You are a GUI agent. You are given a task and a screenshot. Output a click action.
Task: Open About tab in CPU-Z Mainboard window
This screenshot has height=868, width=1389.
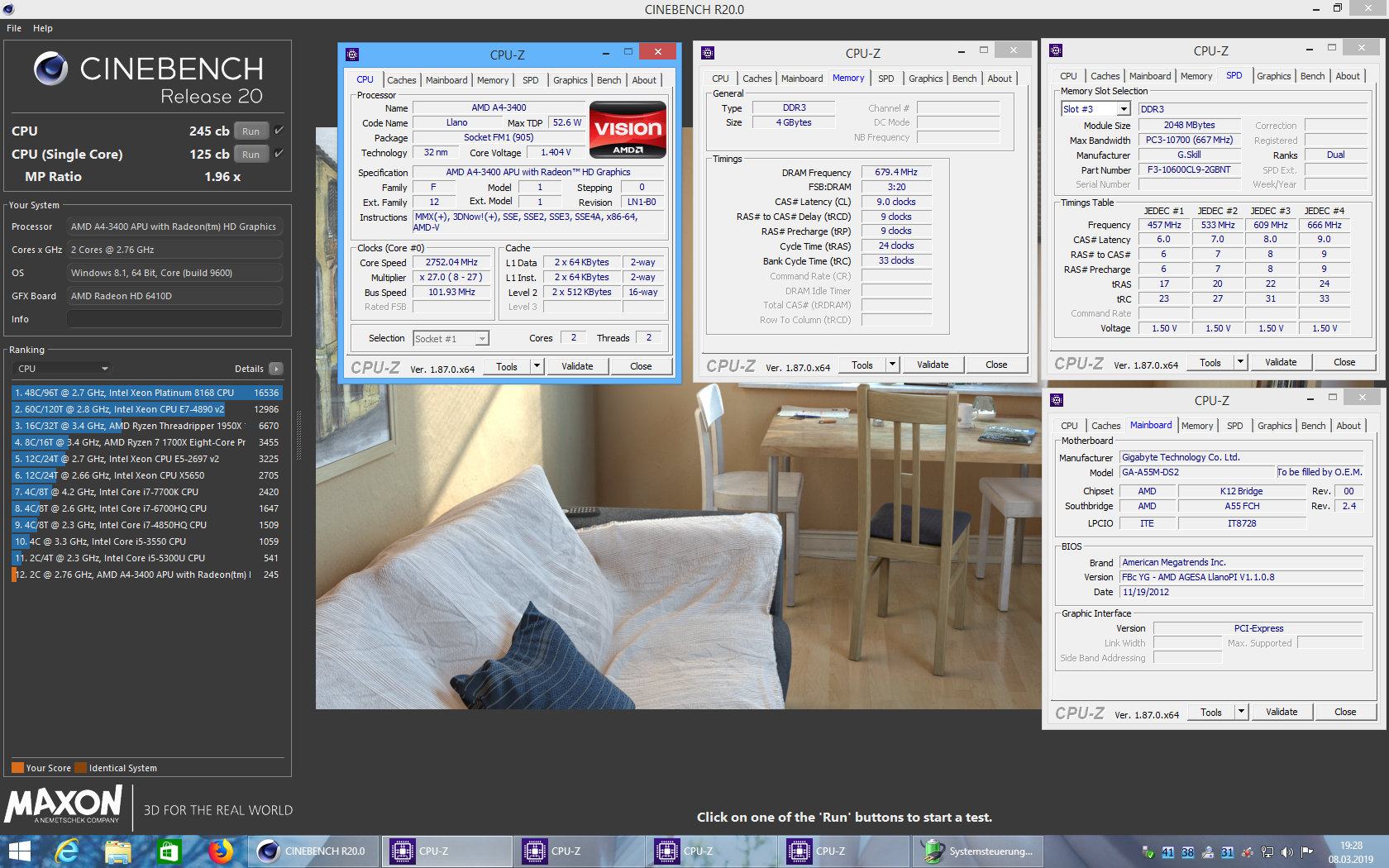[1348, 426]
